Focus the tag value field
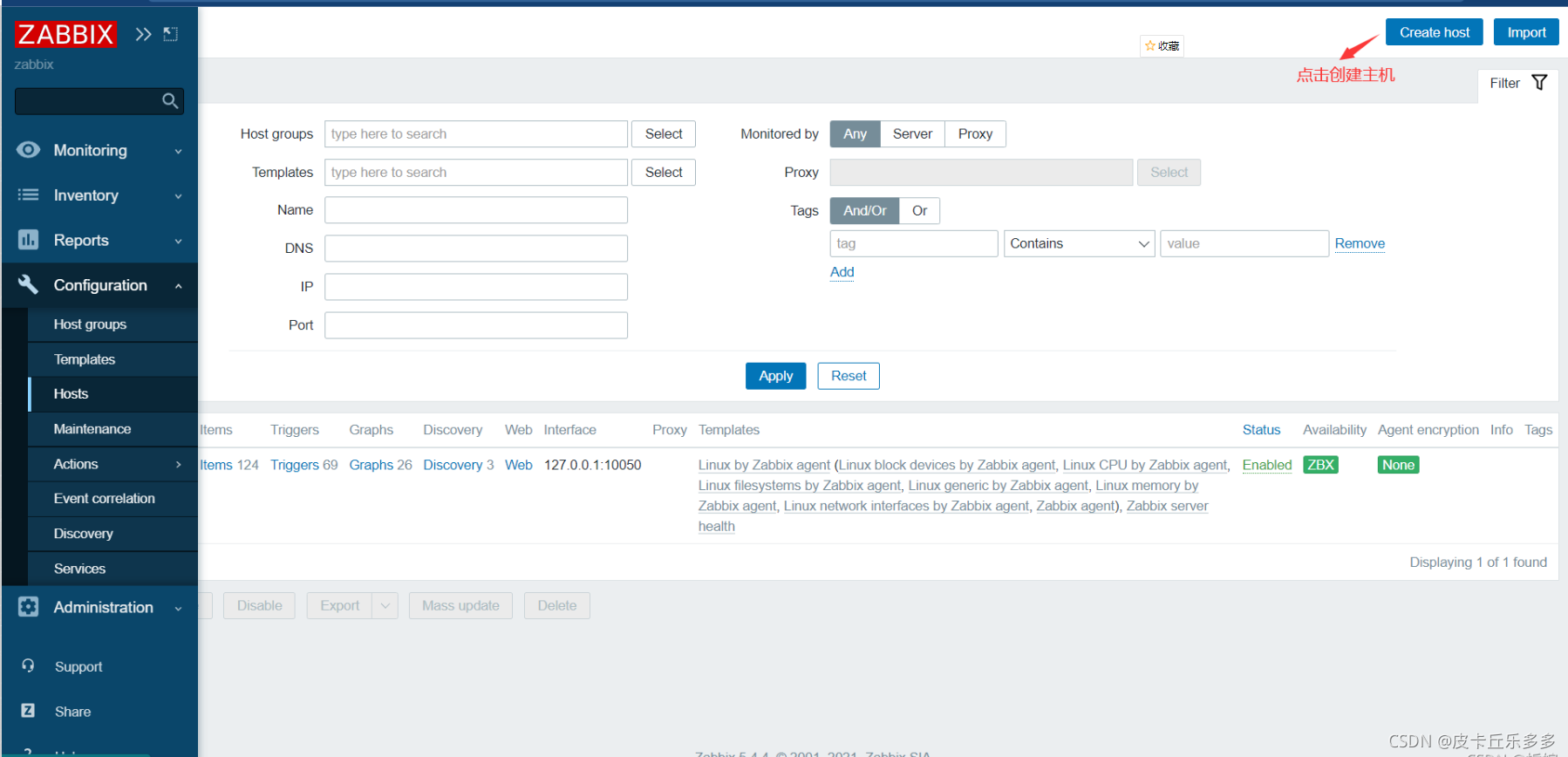This screenshot has height=757, width=1568. click(x=1244, y=243)
